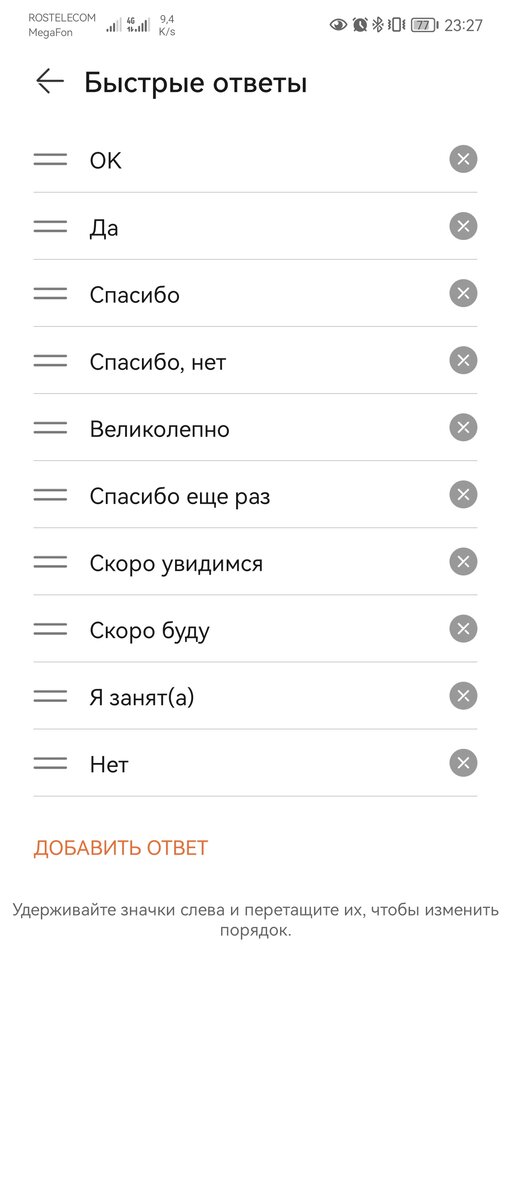The width and height of the screenshot is (511, 1200).
Task: Edit the "Скоро буду" reply text
Action: tap(150, 631)
